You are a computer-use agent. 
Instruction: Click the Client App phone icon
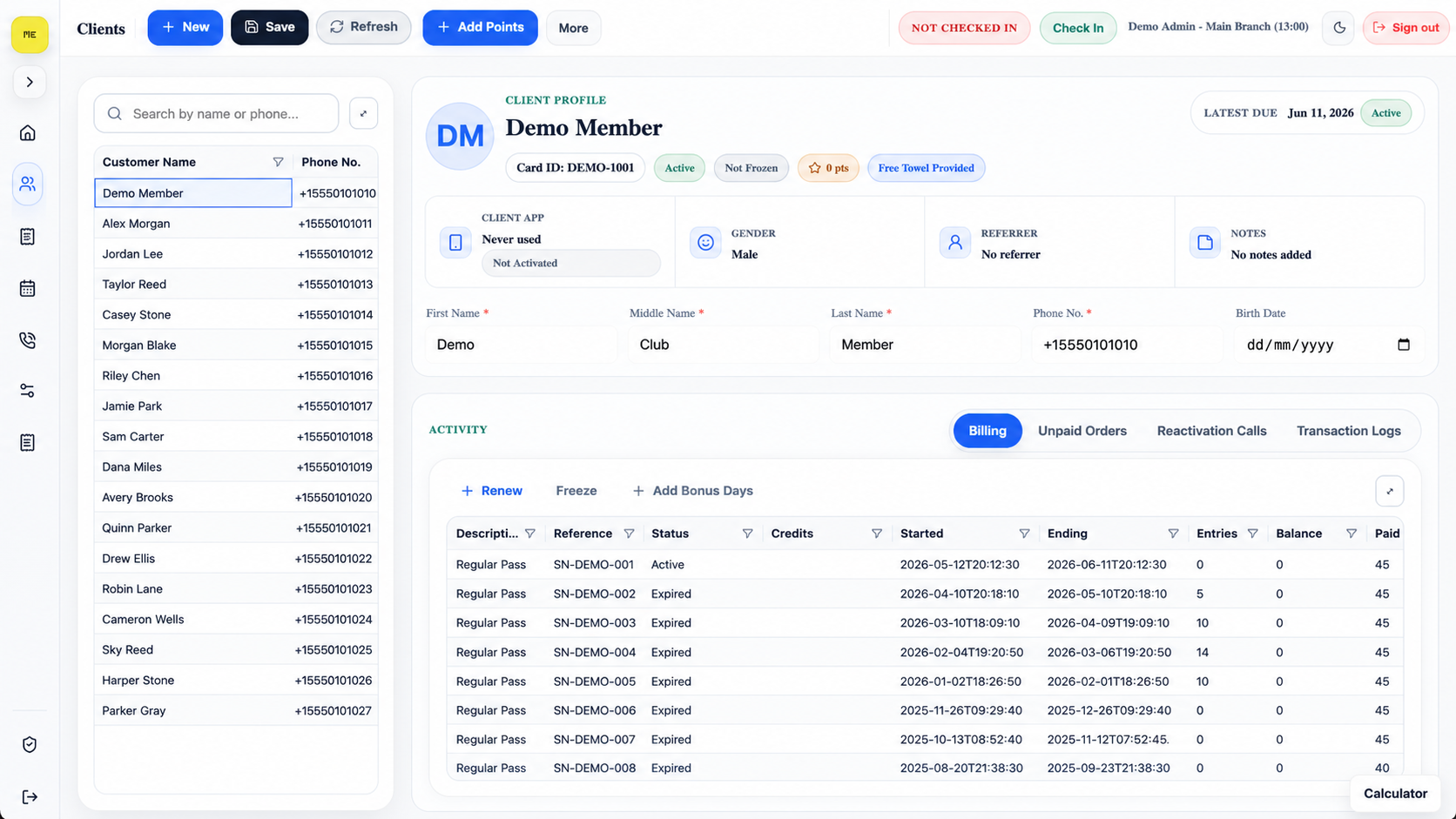click(x=455, y=242)
